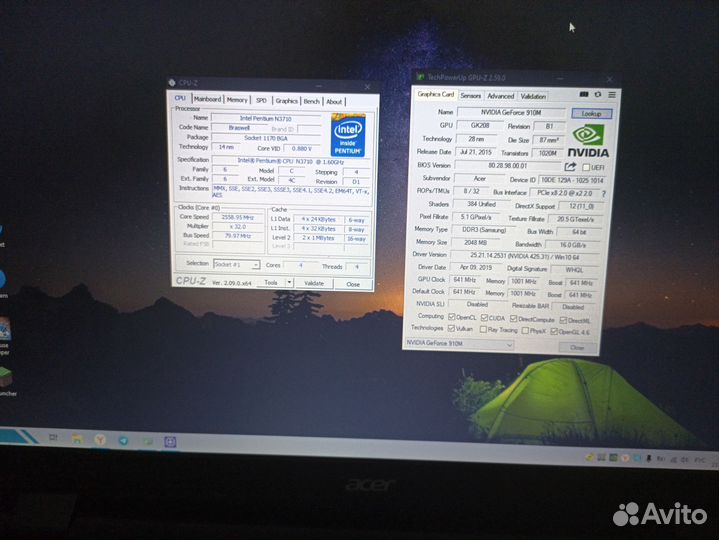Toggle the Vulkan checkbox

451,328
